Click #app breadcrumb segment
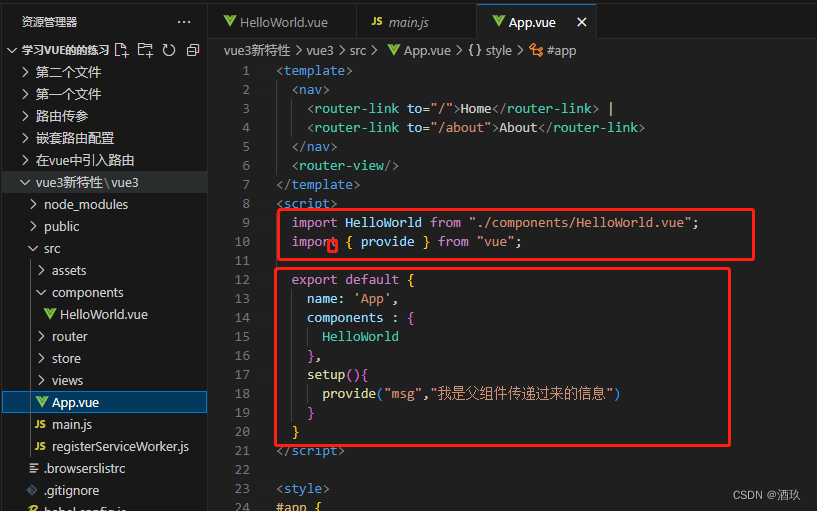The image size is (817, 511). click(561, 51)
